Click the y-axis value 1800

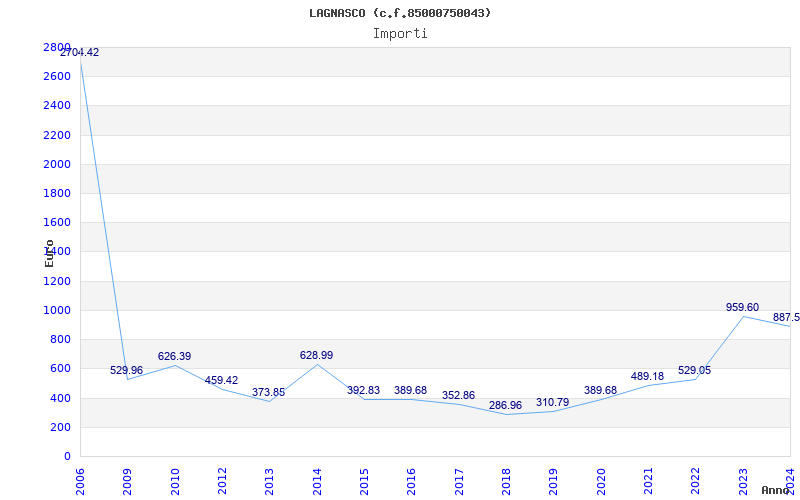[57, 193]
